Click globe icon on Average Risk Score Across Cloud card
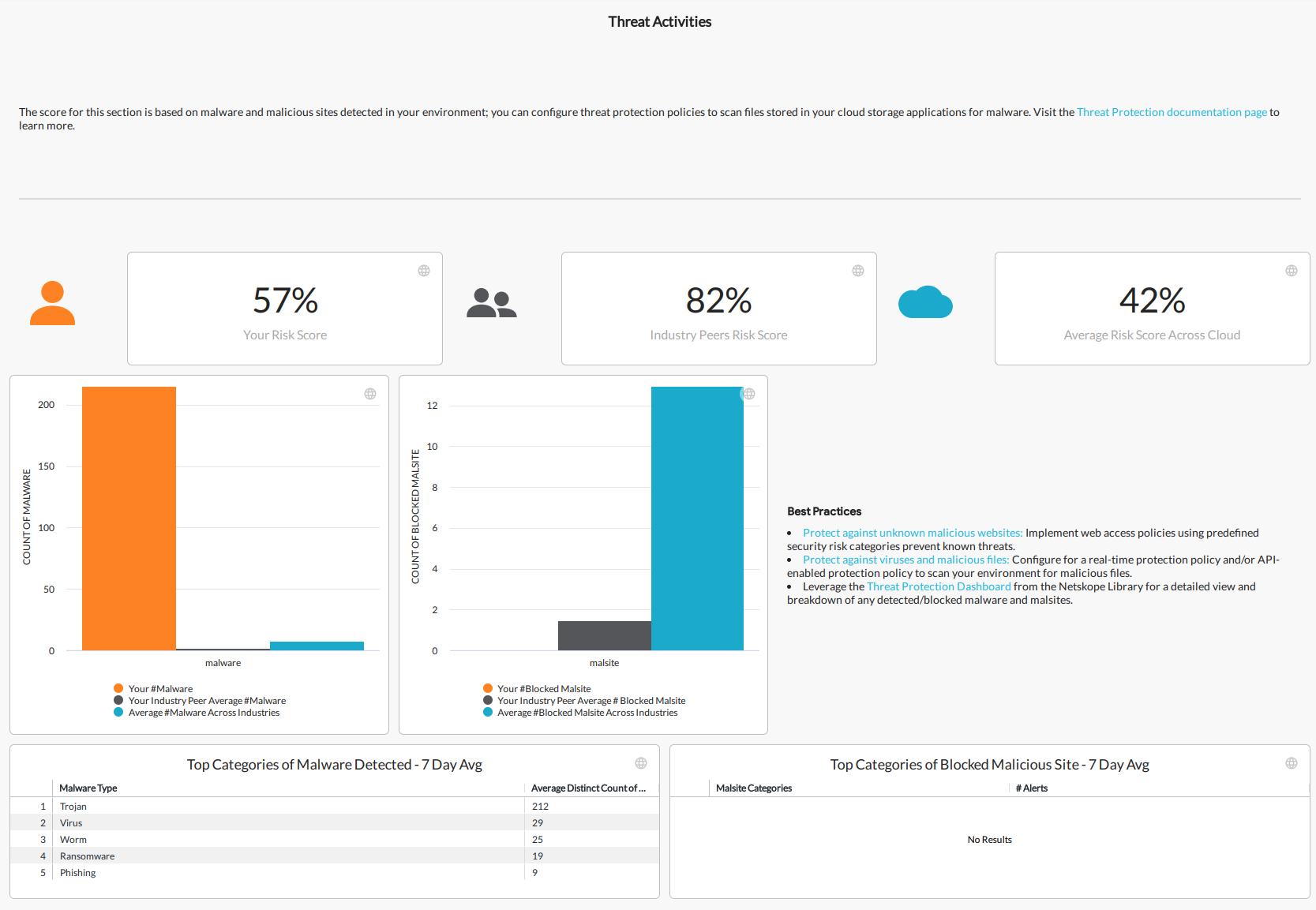The image size is (1316, 910). pos(1292,271)
